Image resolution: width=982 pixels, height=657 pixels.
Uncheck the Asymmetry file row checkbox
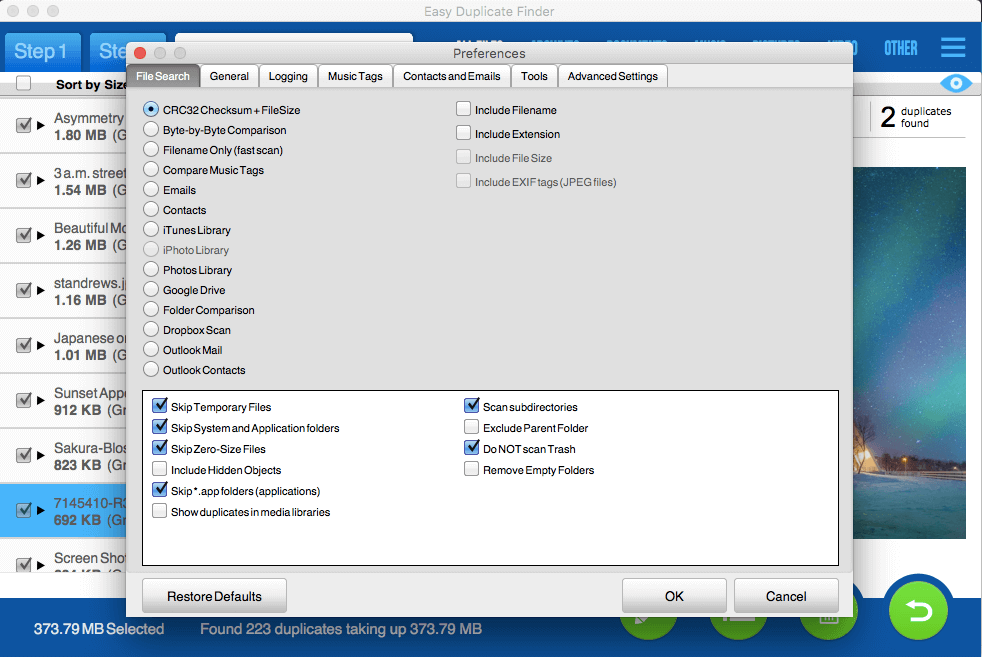click(x=24, y=125)
